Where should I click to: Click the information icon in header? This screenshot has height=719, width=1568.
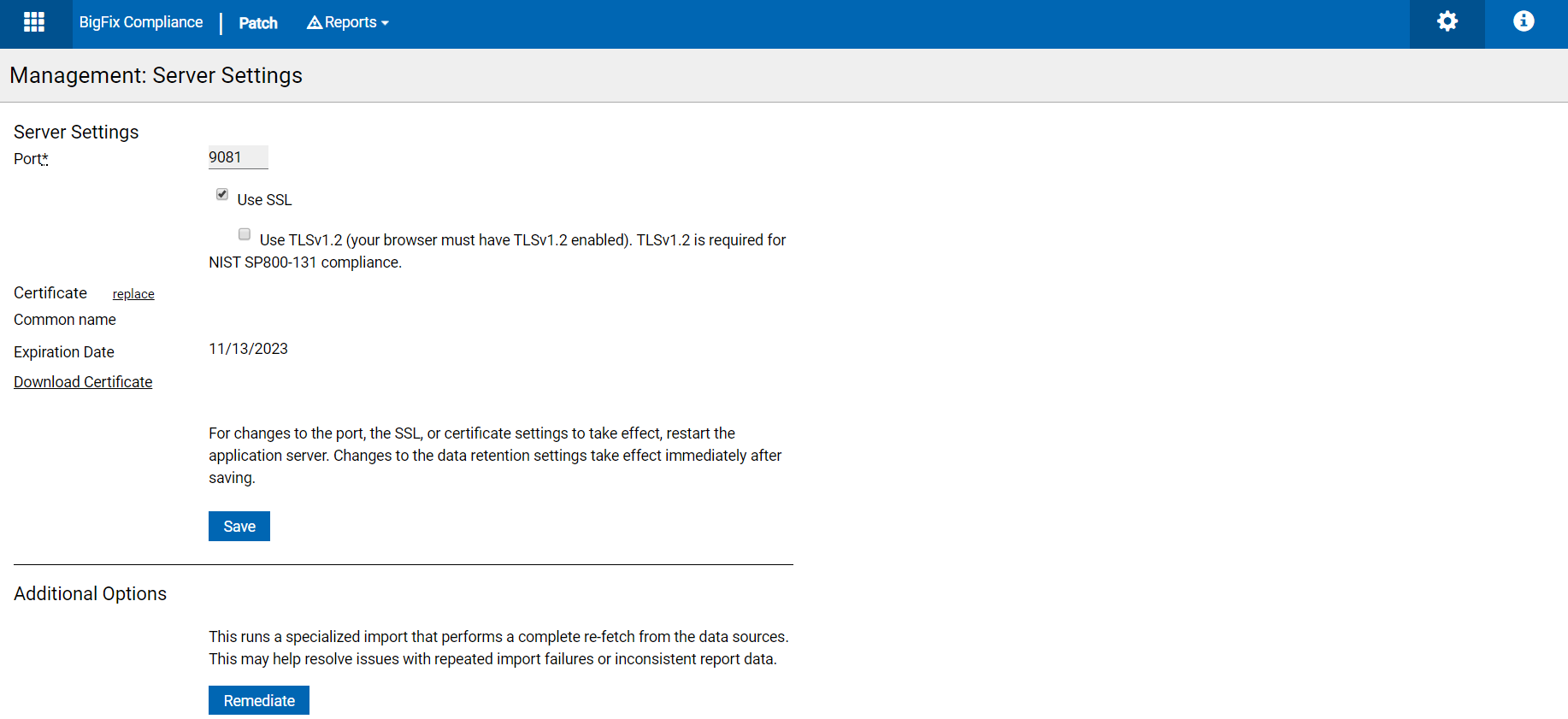pos(1524,21)
